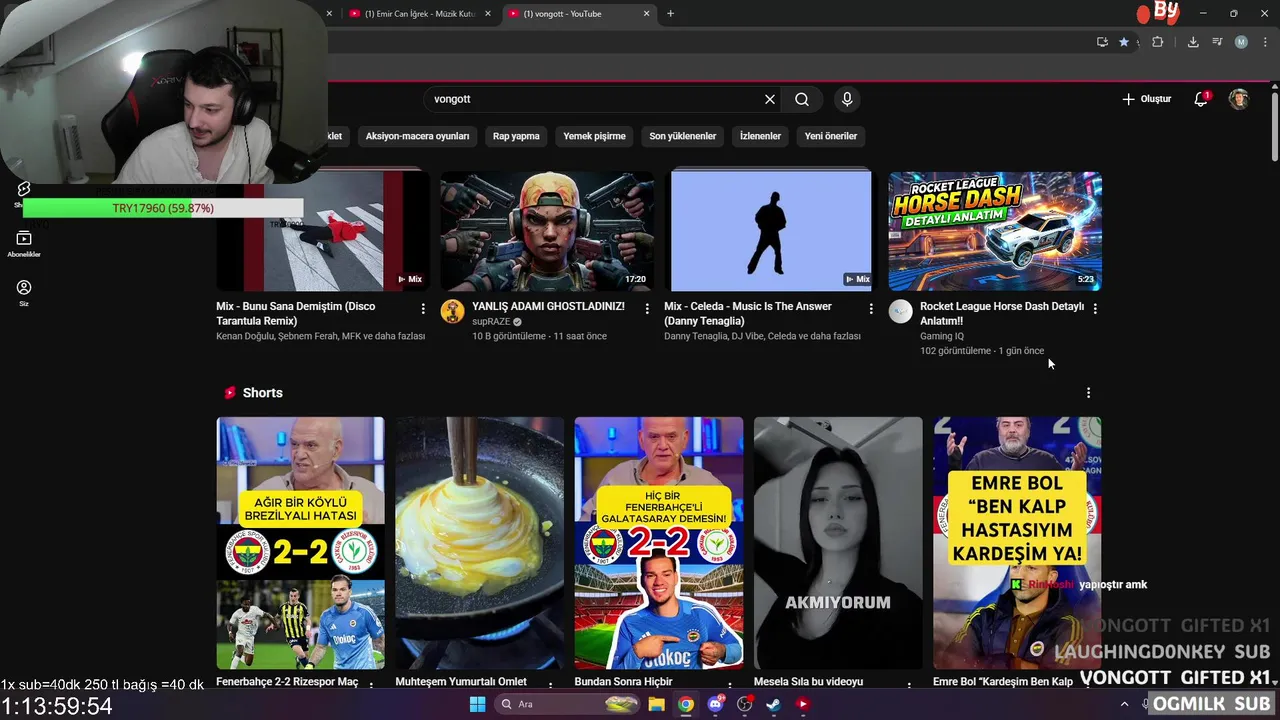Open the YouTube account avatar menu

click(1239, 99)
